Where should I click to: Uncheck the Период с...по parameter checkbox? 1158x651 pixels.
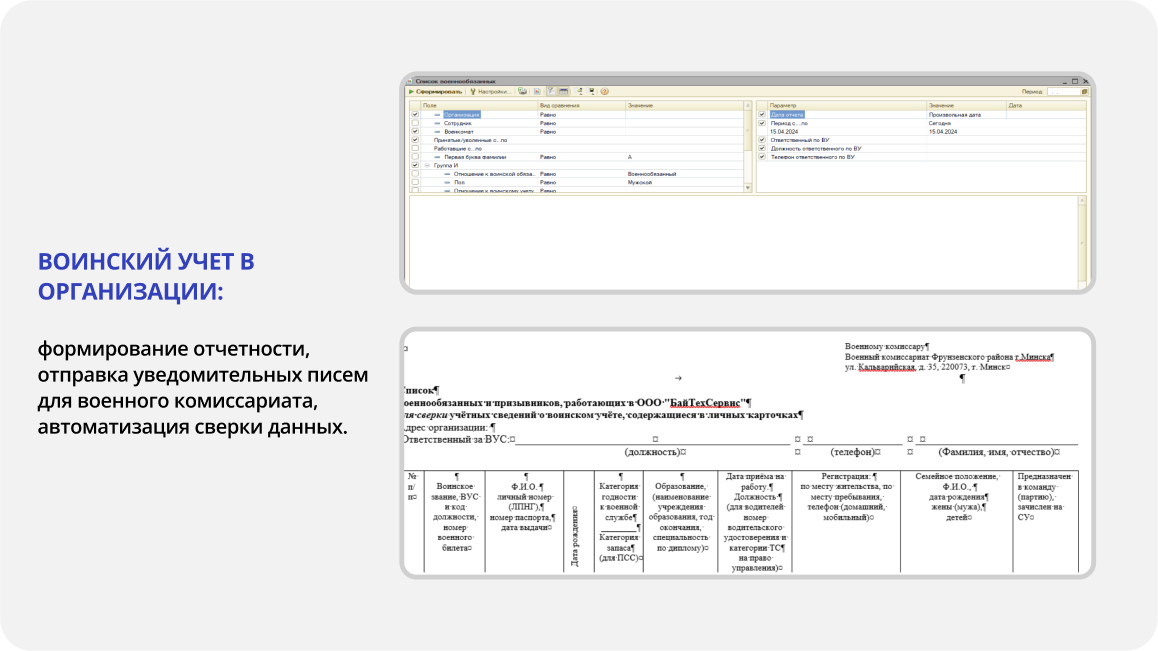point(762,123)
